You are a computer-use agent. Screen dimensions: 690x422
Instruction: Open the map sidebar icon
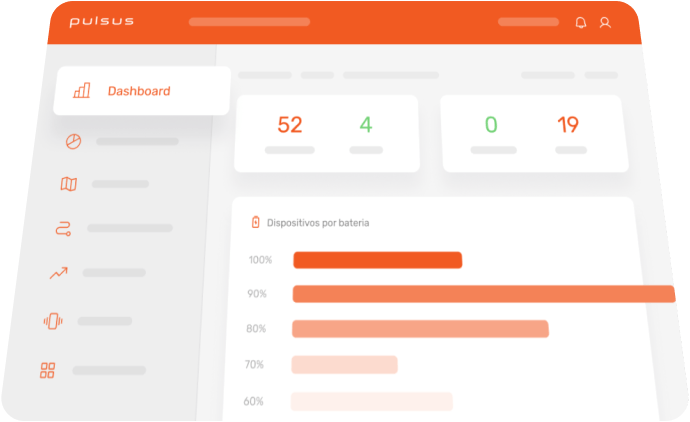pyautogui.click(x=69, y=183)
